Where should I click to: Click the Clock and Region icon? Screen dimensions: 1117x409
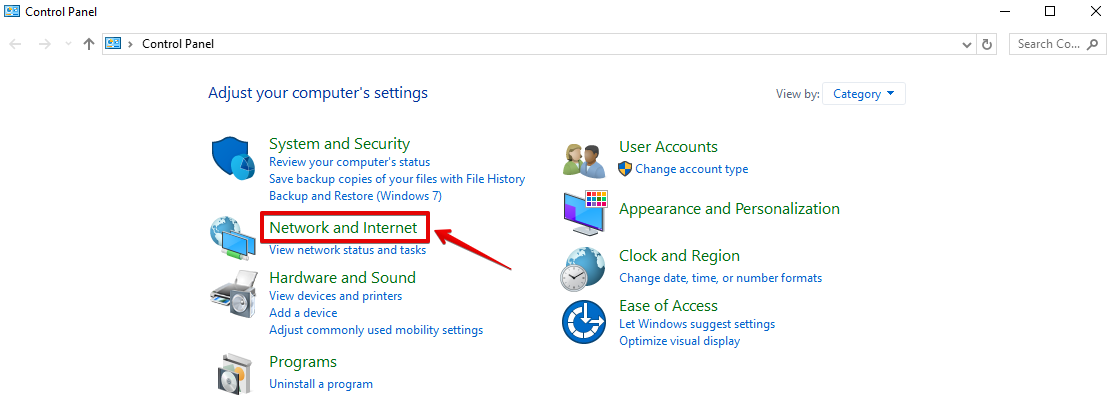585,267
